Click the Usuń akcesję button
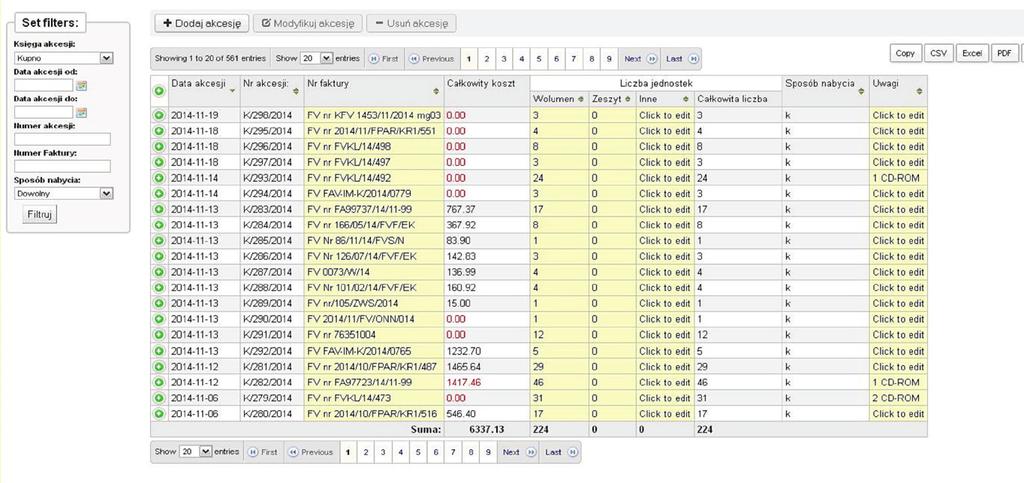Screen dimensions: 1024x483 click(x=411, y=23)
